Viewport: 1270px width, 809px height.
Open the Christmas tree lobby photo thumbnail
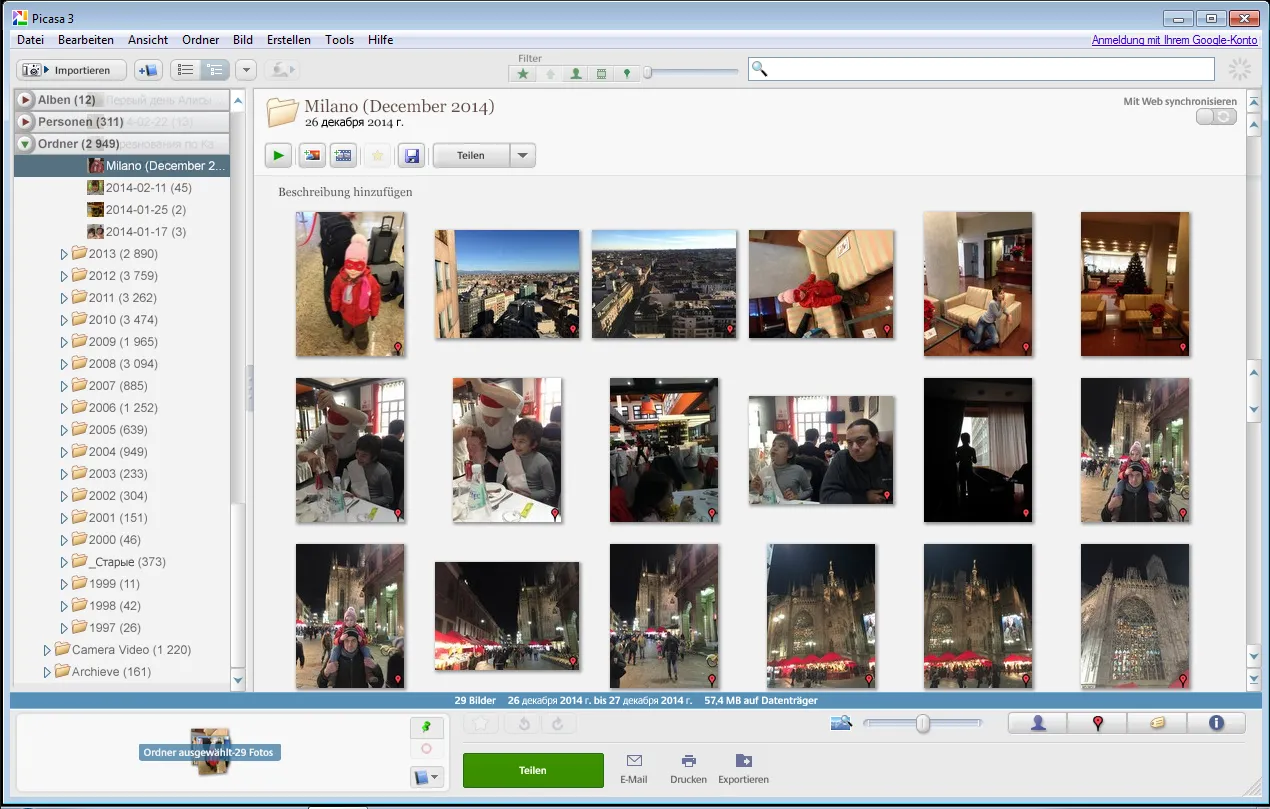(x=1135, y=284)
